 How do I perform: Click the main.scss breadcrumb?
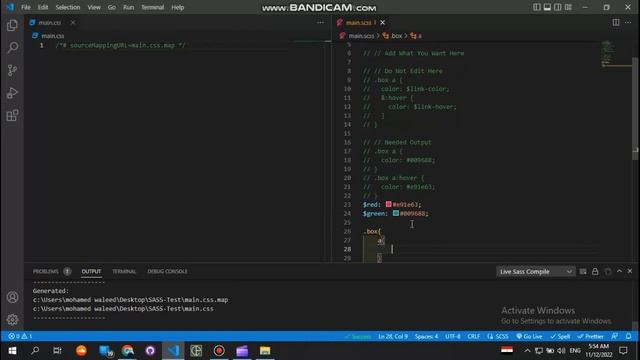(361, 36)
